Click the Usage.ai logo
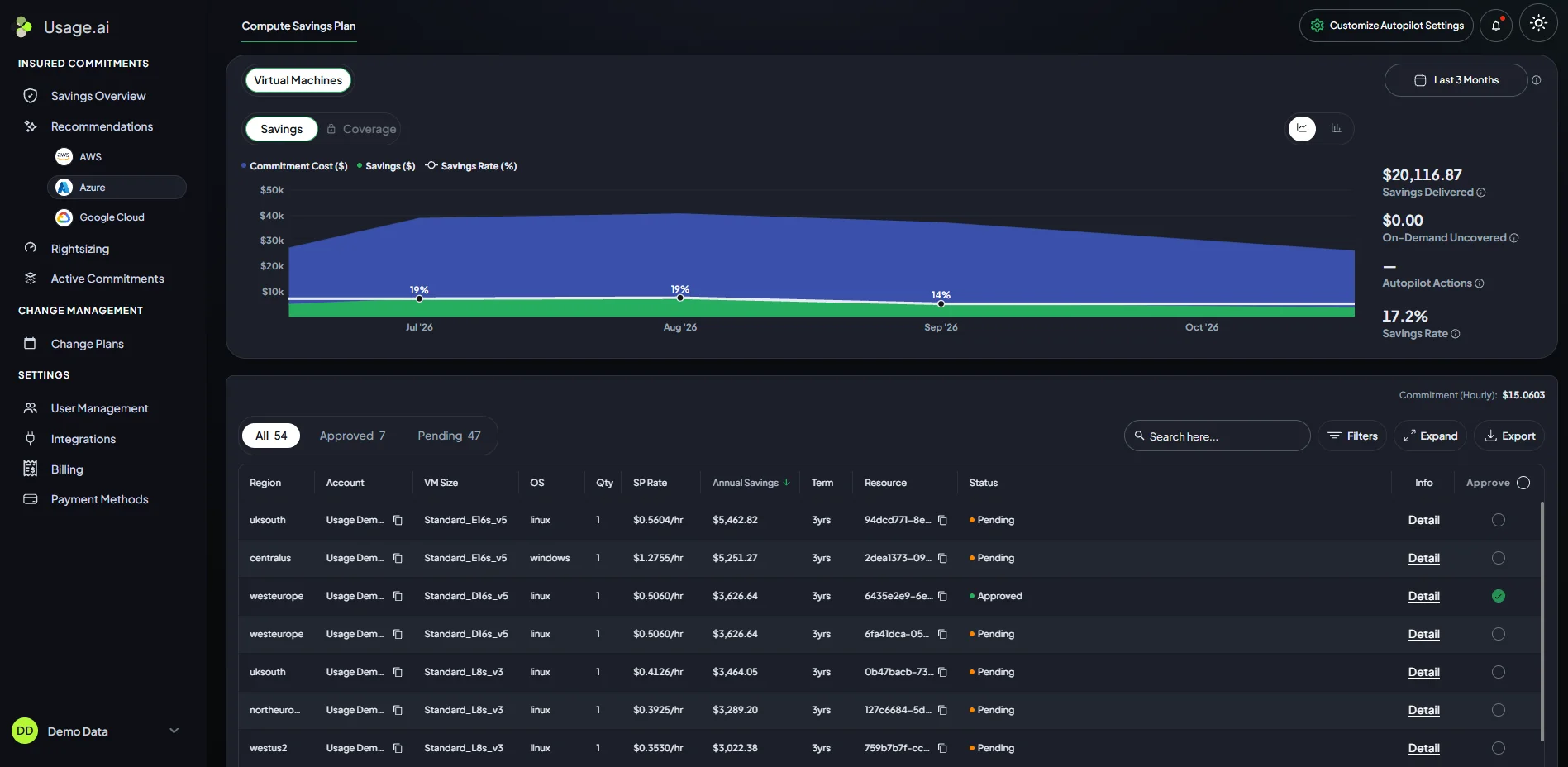The height and width of the screenshot is (767, 1568). click(x=62, y=27)
